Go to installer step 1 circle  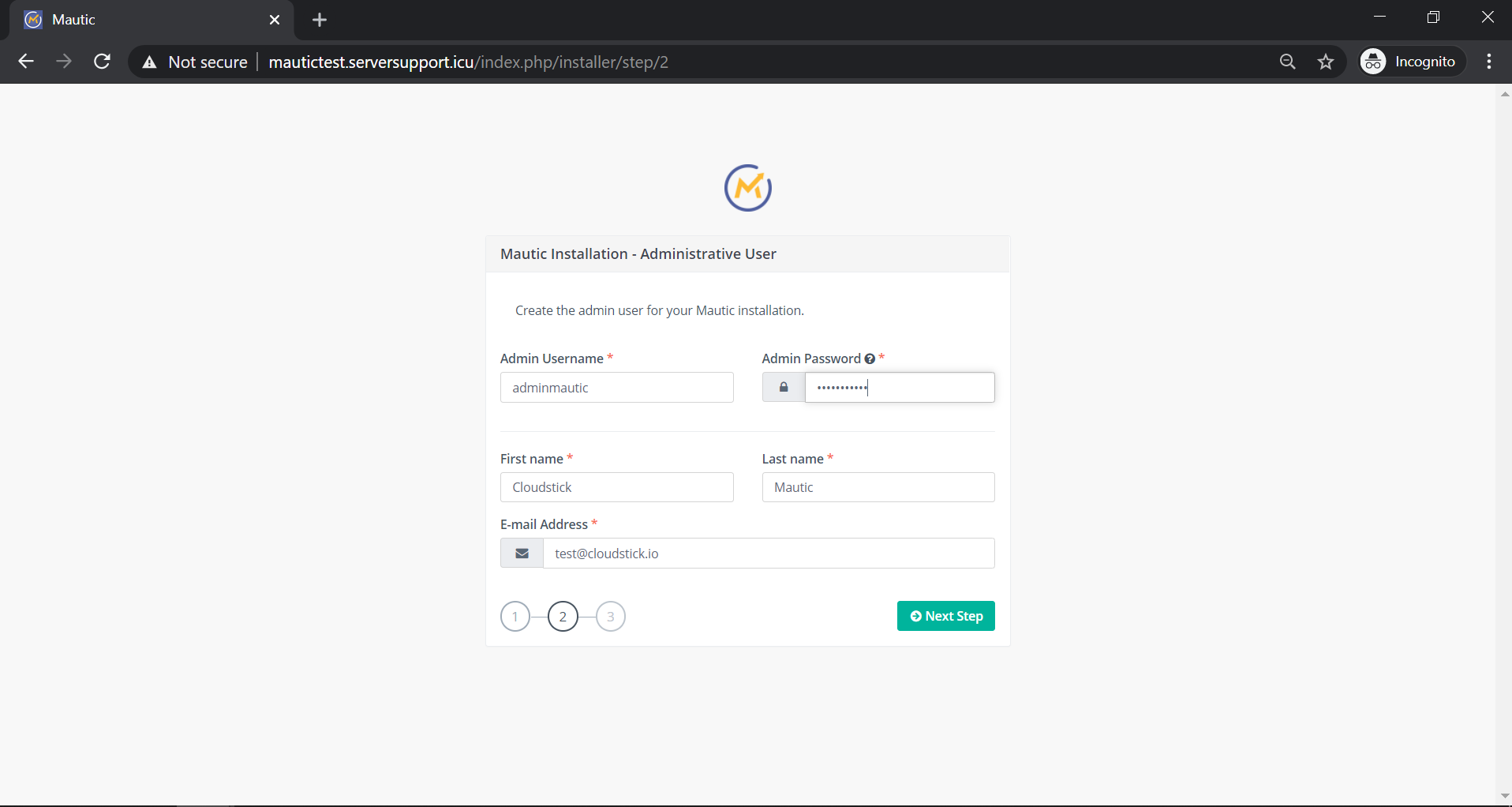515,617
